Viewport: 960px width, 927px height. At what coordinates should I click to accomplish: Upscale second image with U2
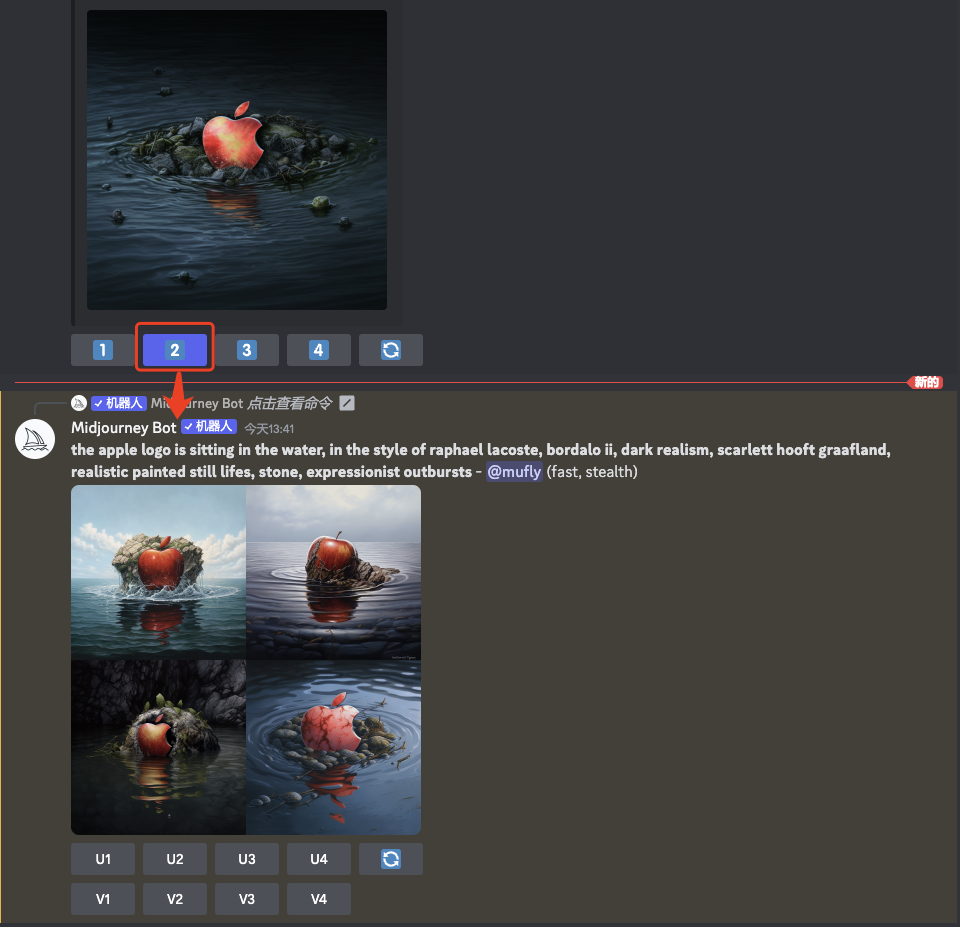(x=174, y=859)
